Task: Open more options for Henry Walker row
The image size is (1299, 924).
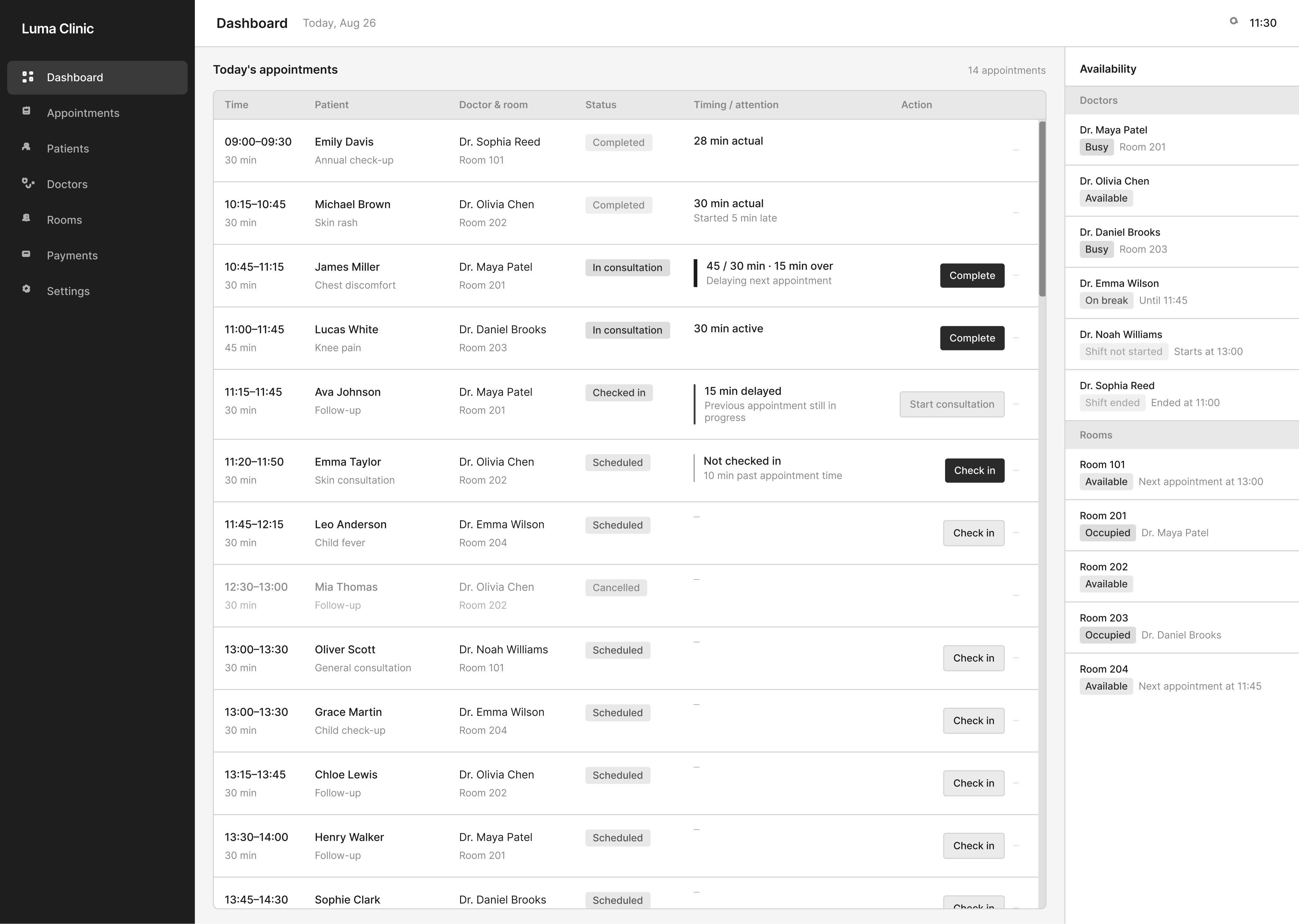Action: (1016, 846)
